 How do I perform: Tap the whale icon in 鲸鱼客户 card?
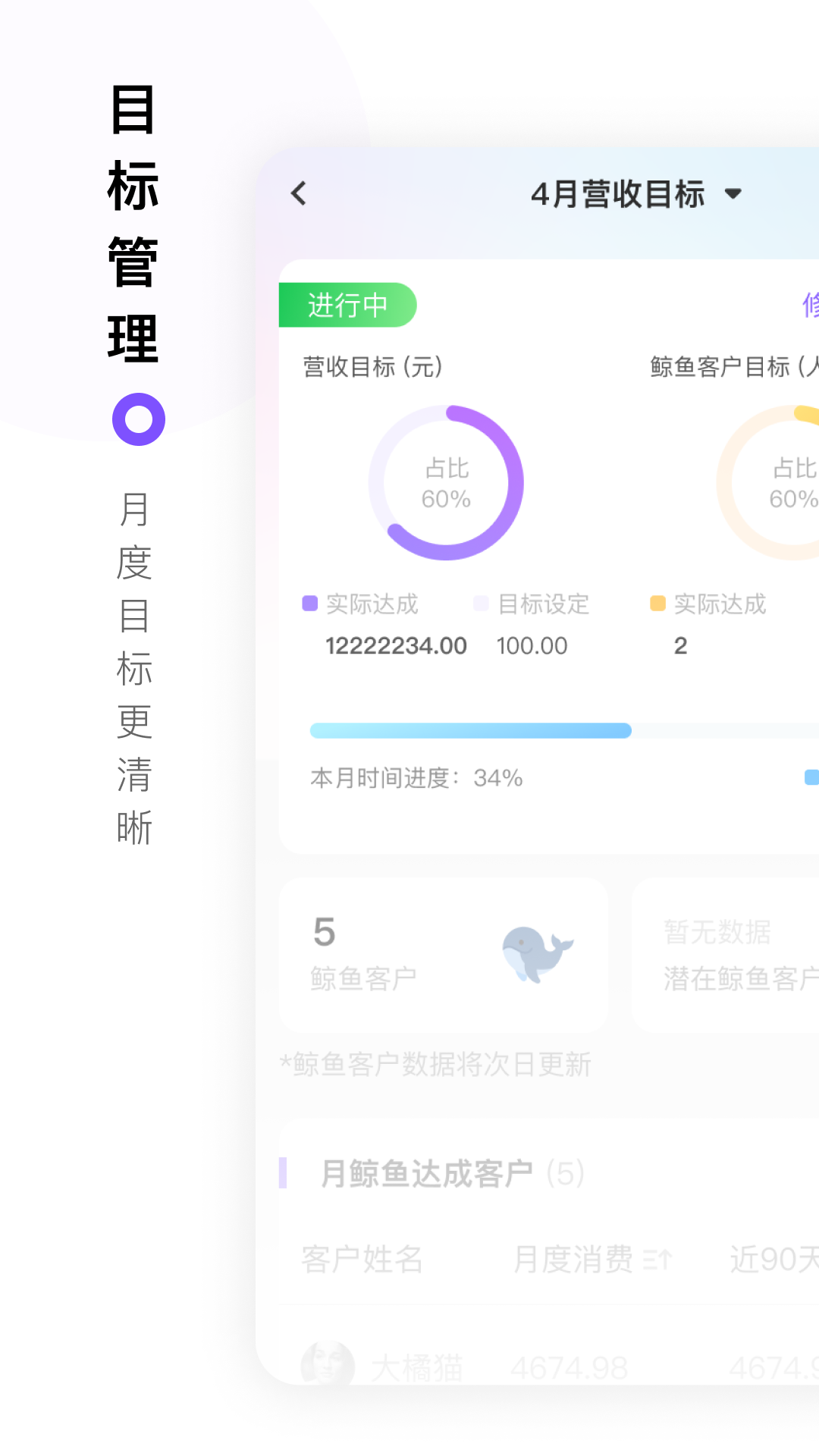[537, 954]
